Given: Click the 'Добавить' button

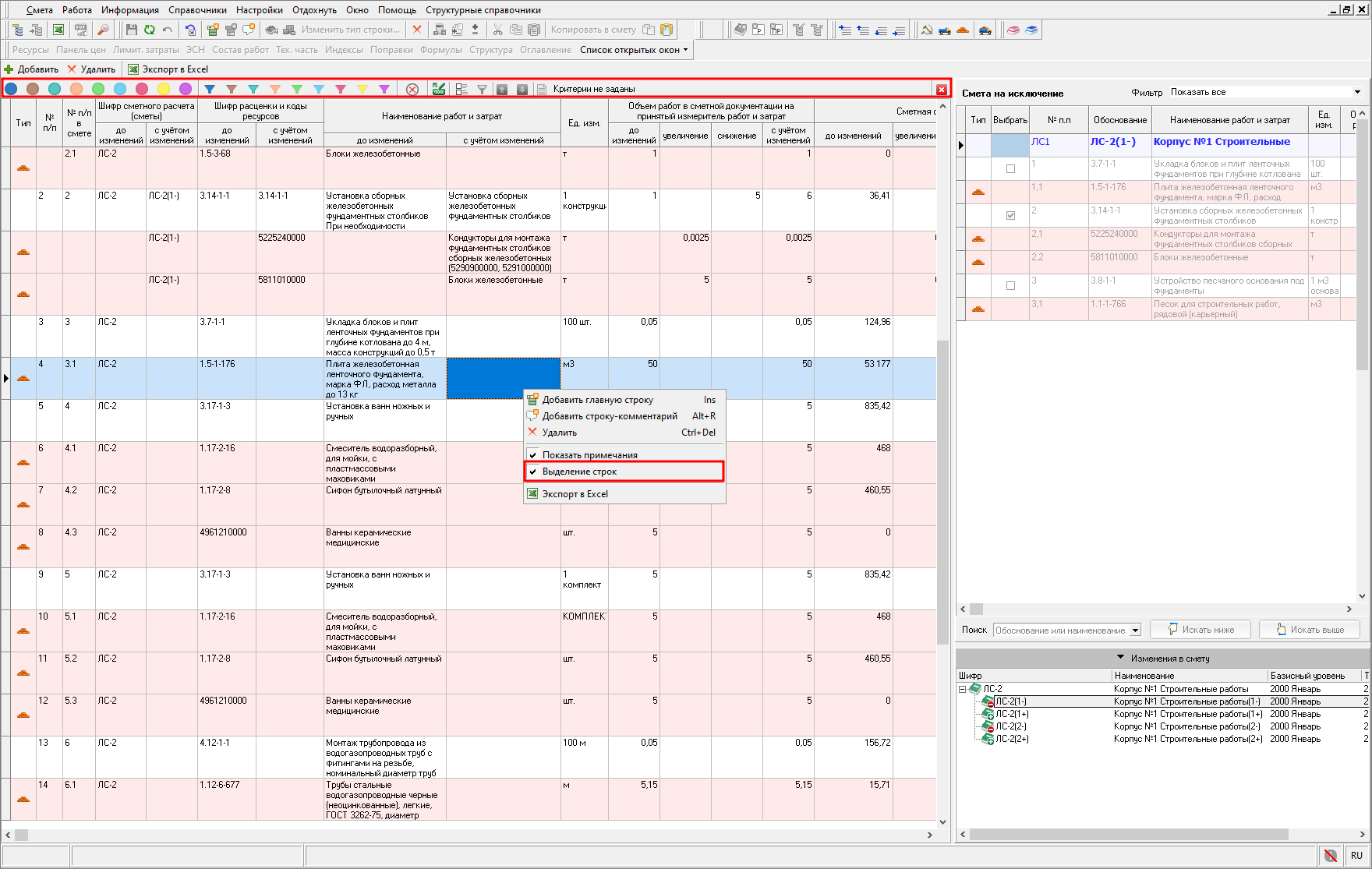Looking at the screenshot, I should click(32, 69).
